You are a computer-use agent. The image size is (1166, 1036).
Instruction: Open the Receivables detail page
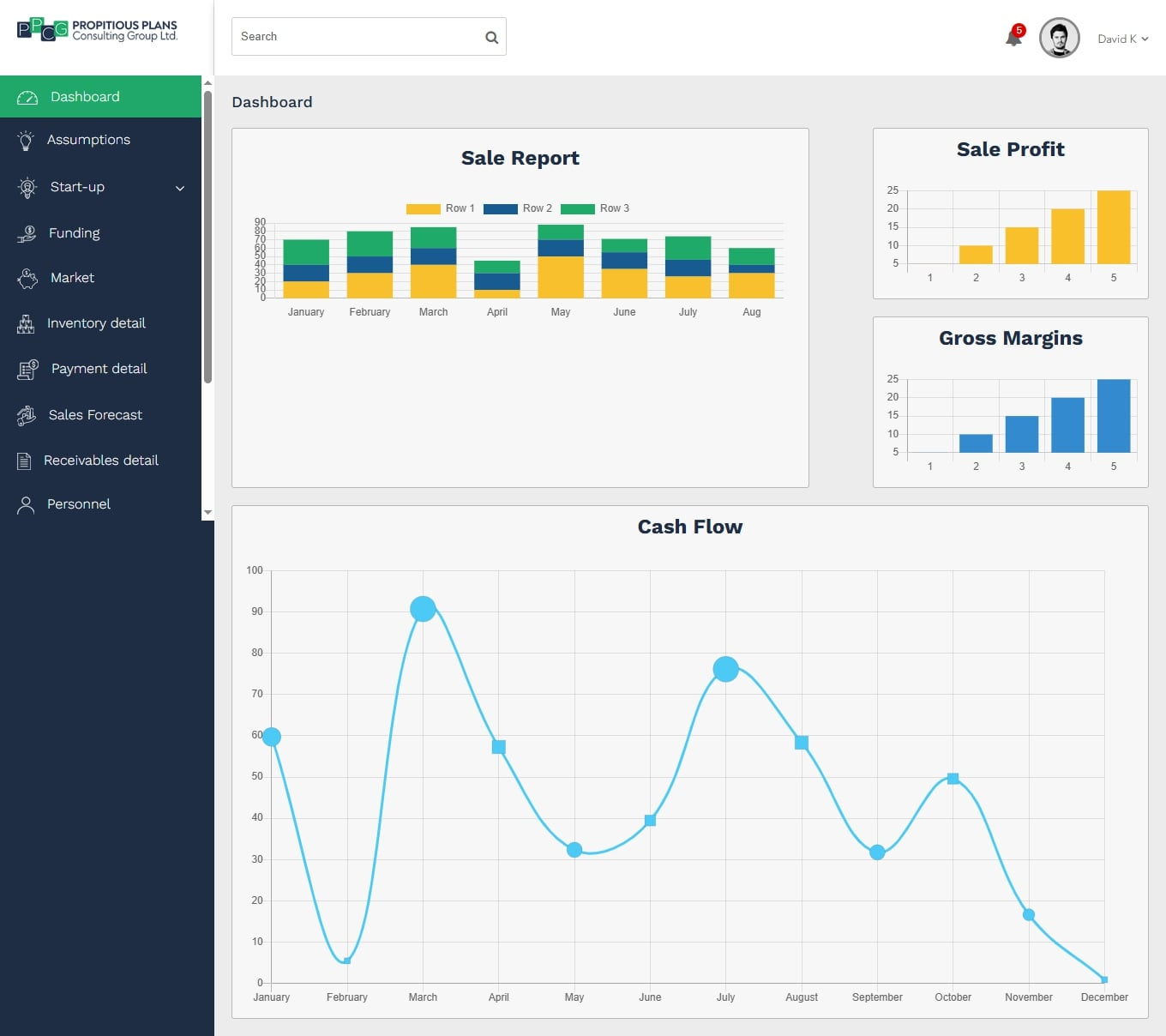[x=100, y=461]
